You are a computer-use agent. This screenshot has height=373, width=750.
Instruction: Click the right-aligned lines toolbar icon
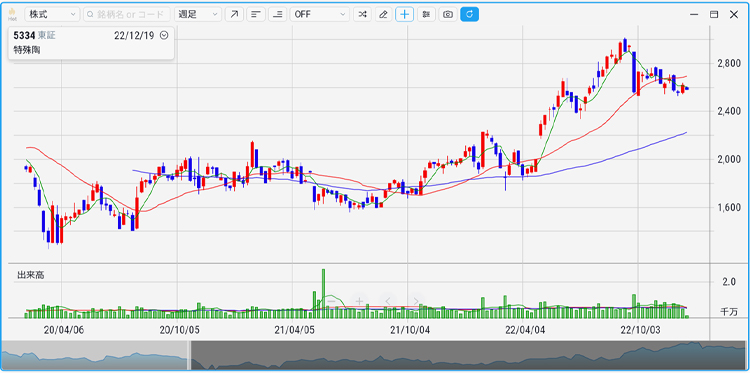pos(277,14)
